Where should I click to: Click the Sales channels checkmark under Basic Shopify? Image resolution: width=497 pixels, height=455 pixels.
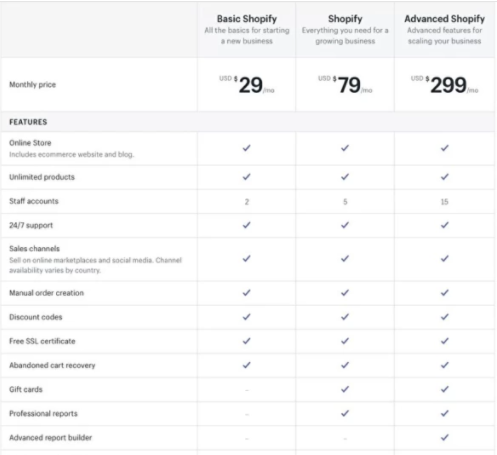[246, 258]
